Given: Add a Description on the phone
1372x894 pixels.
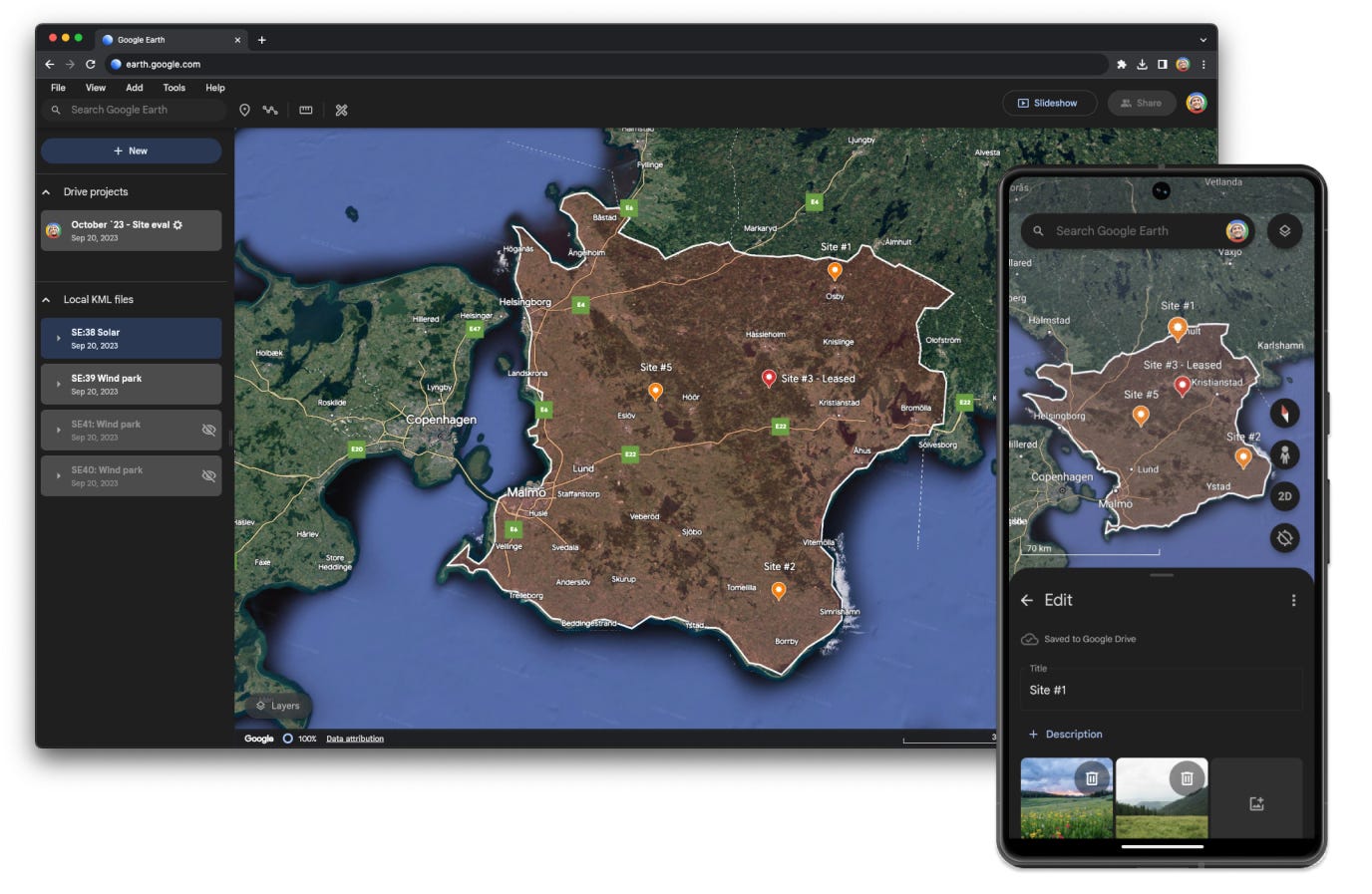Looking at the screenshot, I should point(1065,735).
